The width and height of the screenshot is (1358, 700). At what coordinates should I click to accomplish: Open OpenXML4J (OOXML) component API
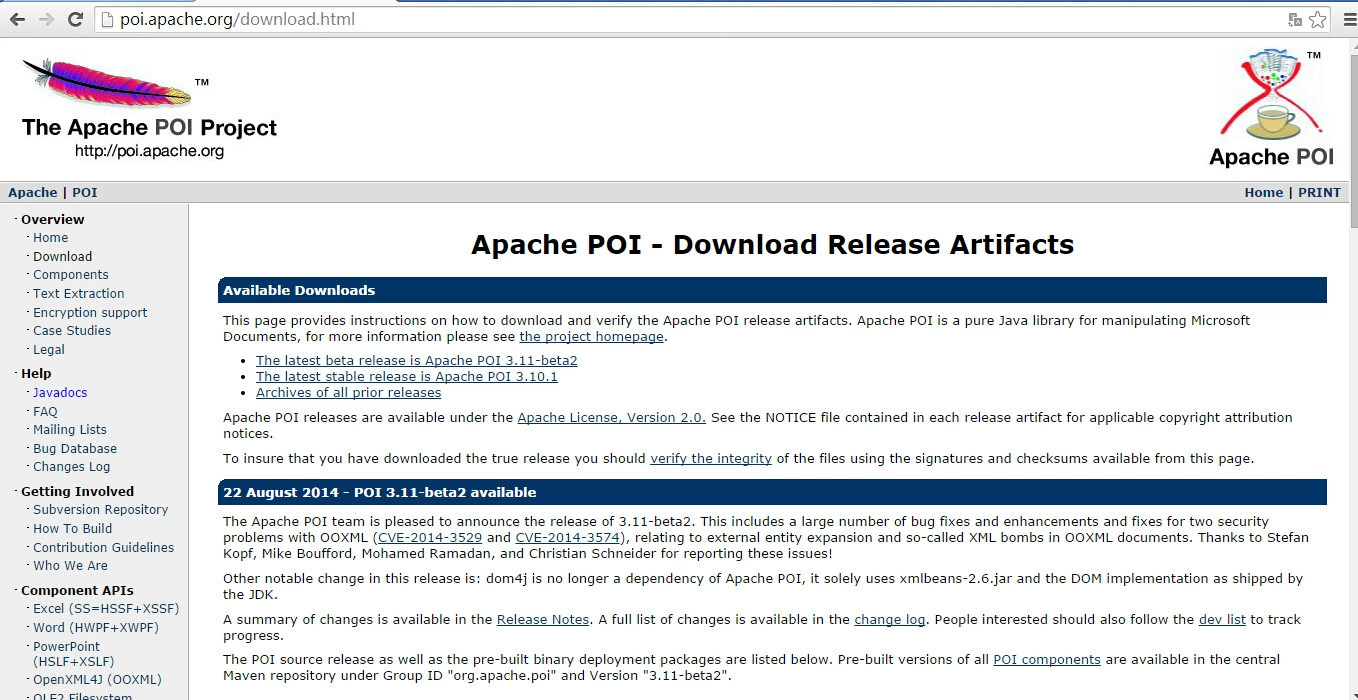tap(97, 680)
